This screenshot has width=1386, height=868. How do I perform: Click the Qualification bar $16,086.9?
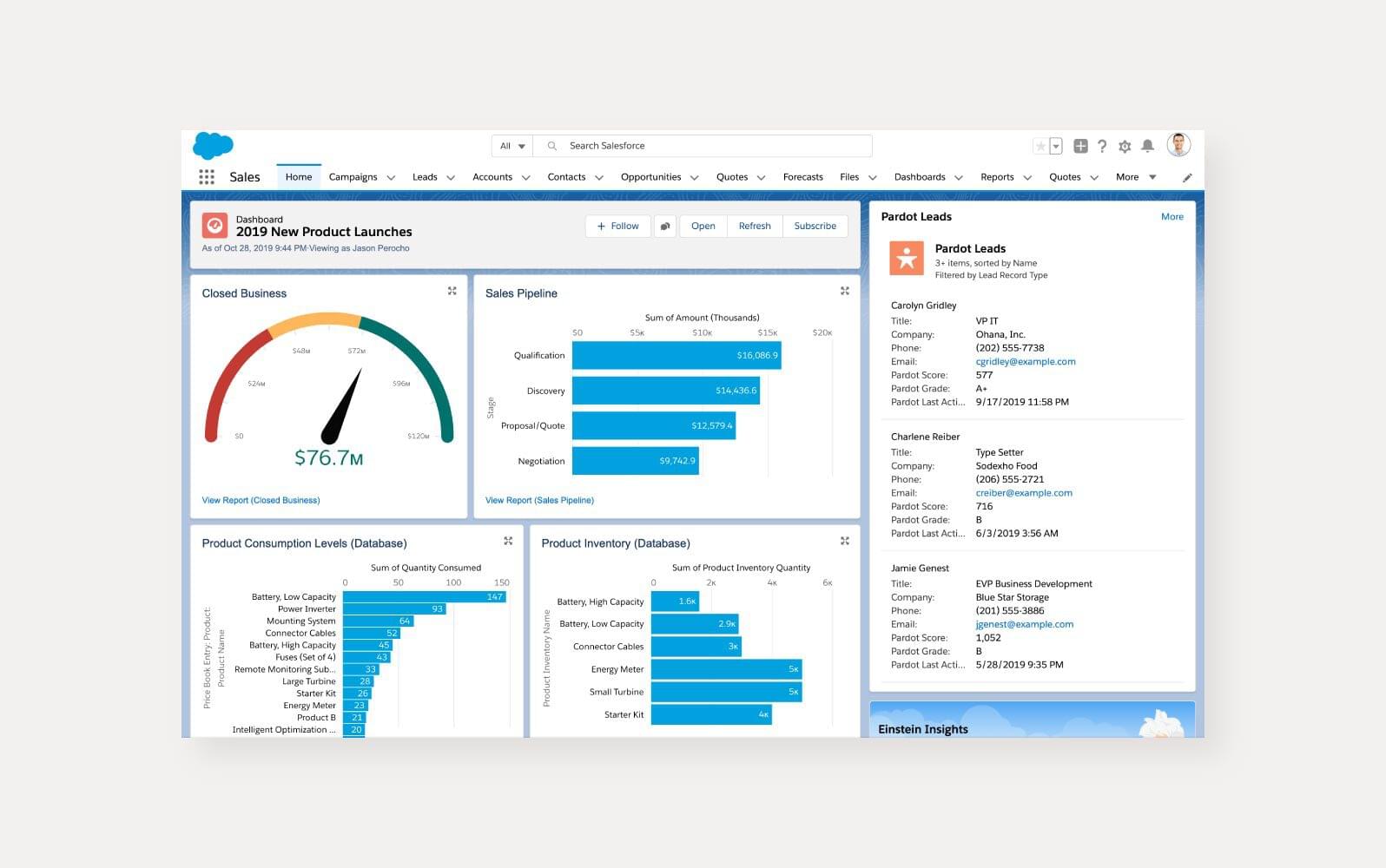coord(676,355)
